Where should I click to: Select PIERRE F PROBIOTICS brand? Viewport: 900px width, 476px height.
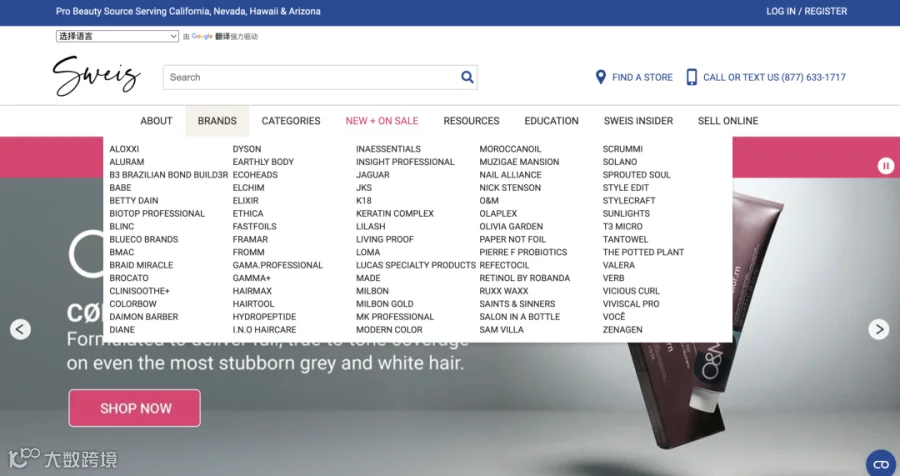[523, 252]
